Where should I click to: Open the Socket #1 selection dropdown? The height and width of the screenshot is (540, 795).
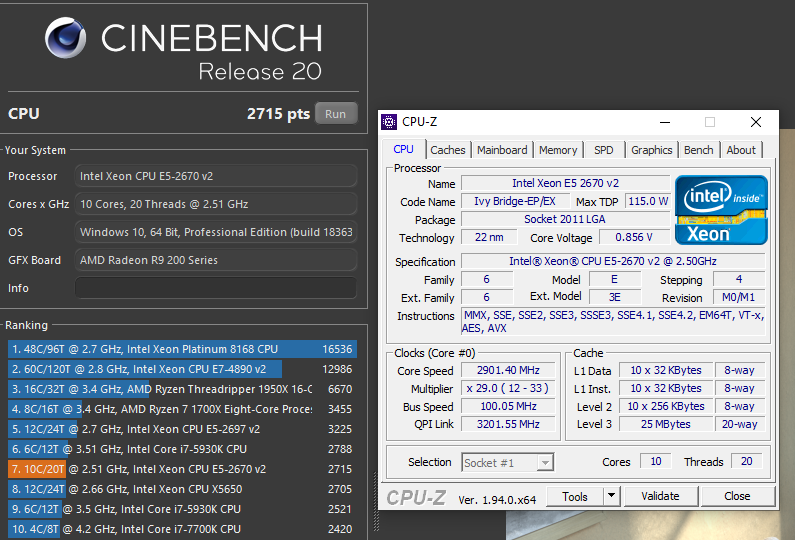[x=508, y=462]
